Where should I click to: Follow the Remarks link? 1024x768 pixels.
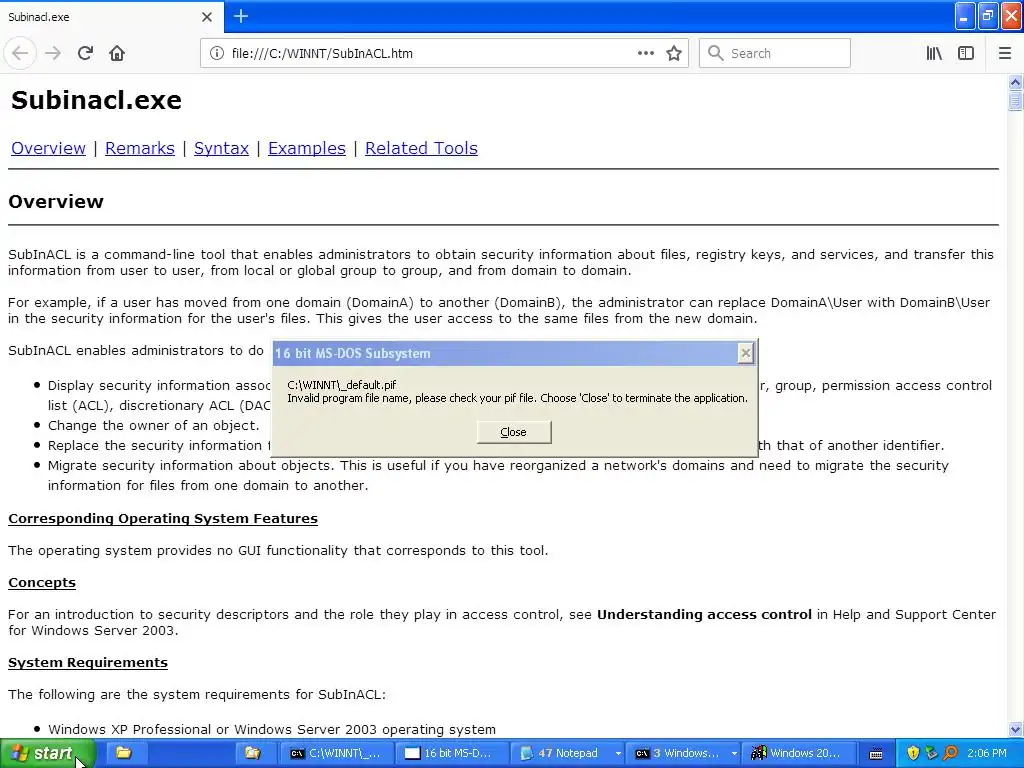click(140, 148)
